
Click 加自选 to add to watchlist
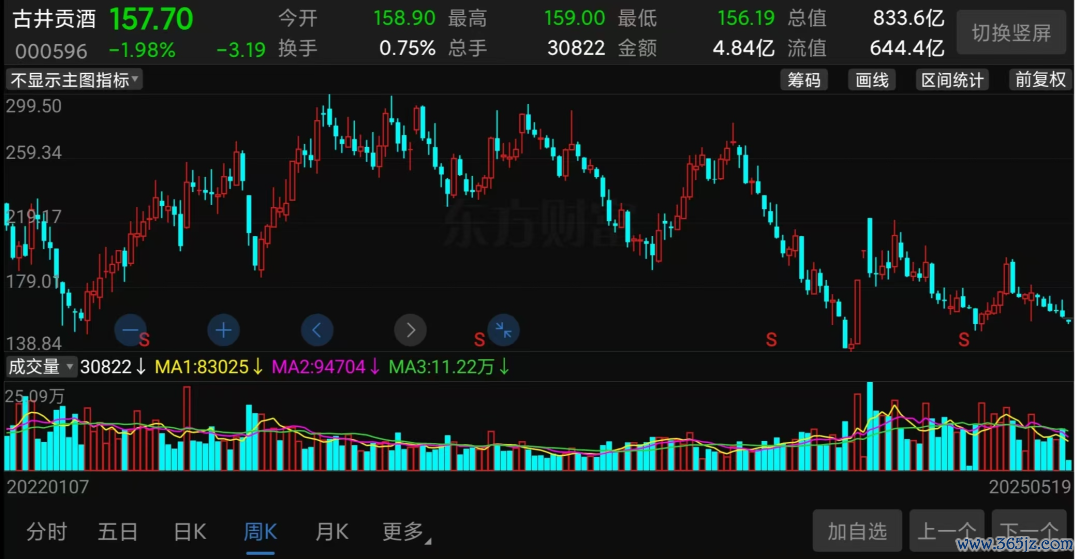(x=857, y=531)
